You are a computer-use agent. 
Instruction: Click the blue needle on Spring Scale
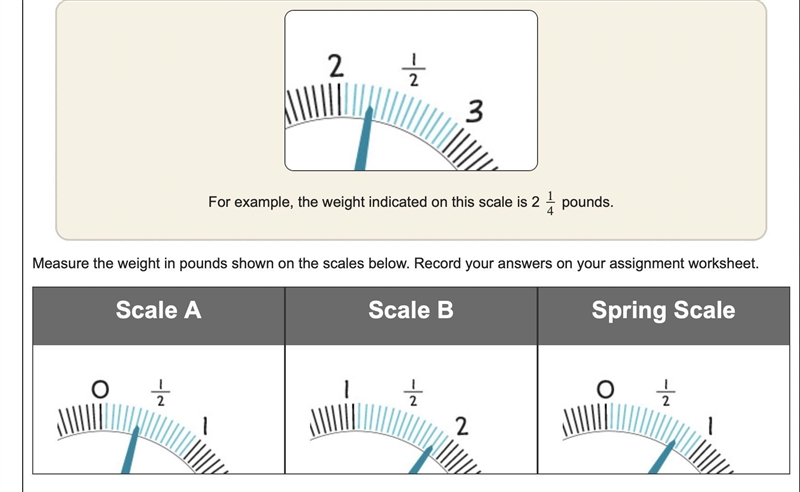pos(662,456)
